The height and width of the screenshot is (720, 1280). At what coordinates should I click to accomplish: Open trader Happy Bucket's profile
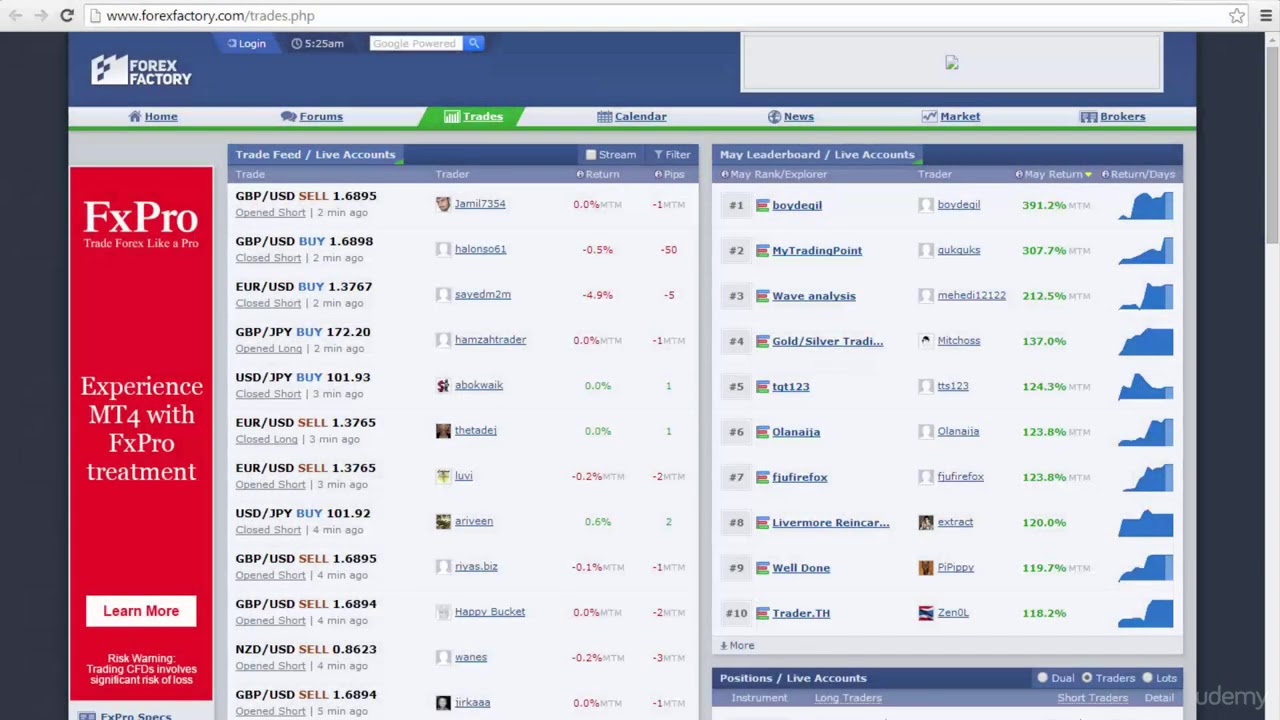(490, 612)
